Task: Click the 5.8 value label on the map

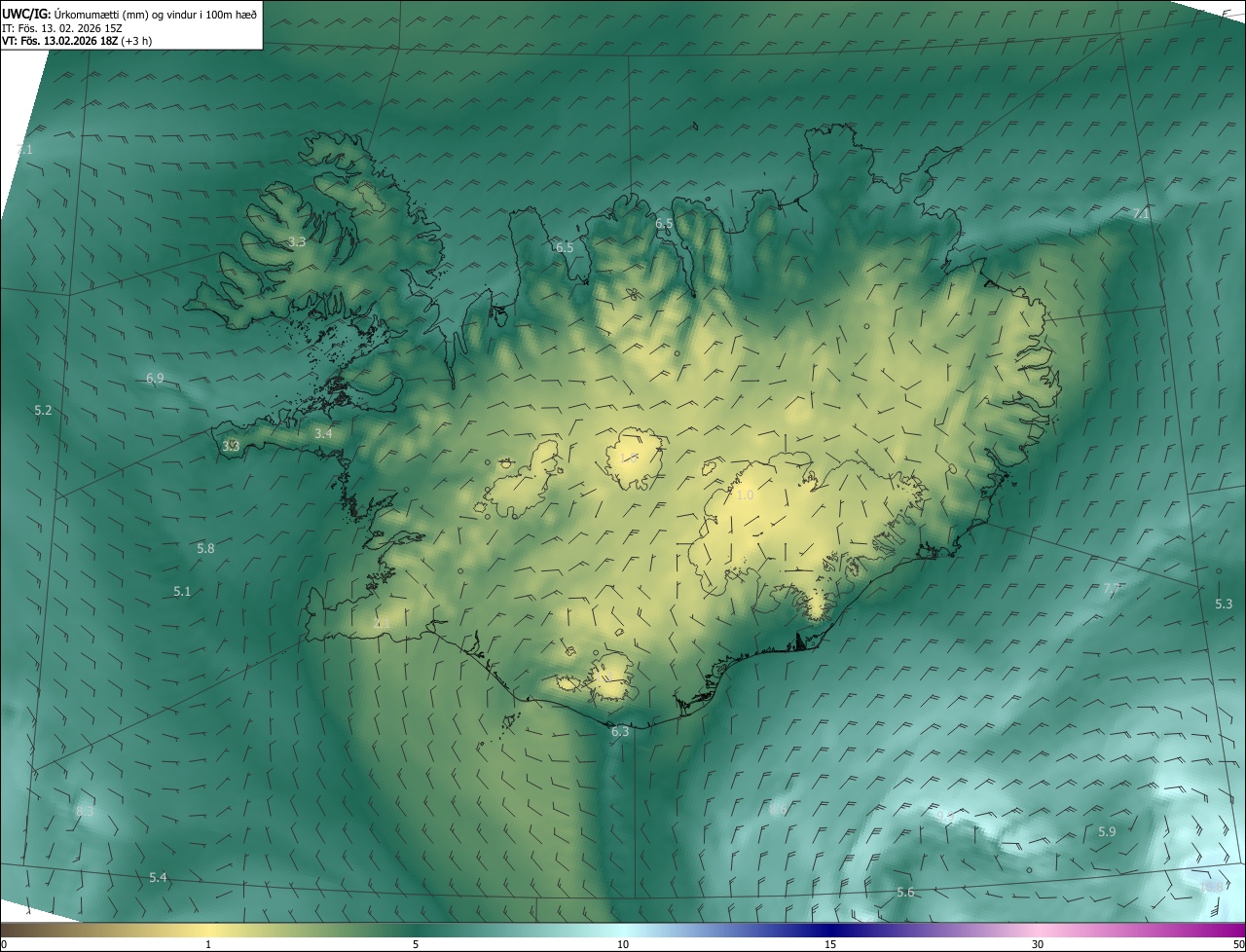Action: pos(205,549)
